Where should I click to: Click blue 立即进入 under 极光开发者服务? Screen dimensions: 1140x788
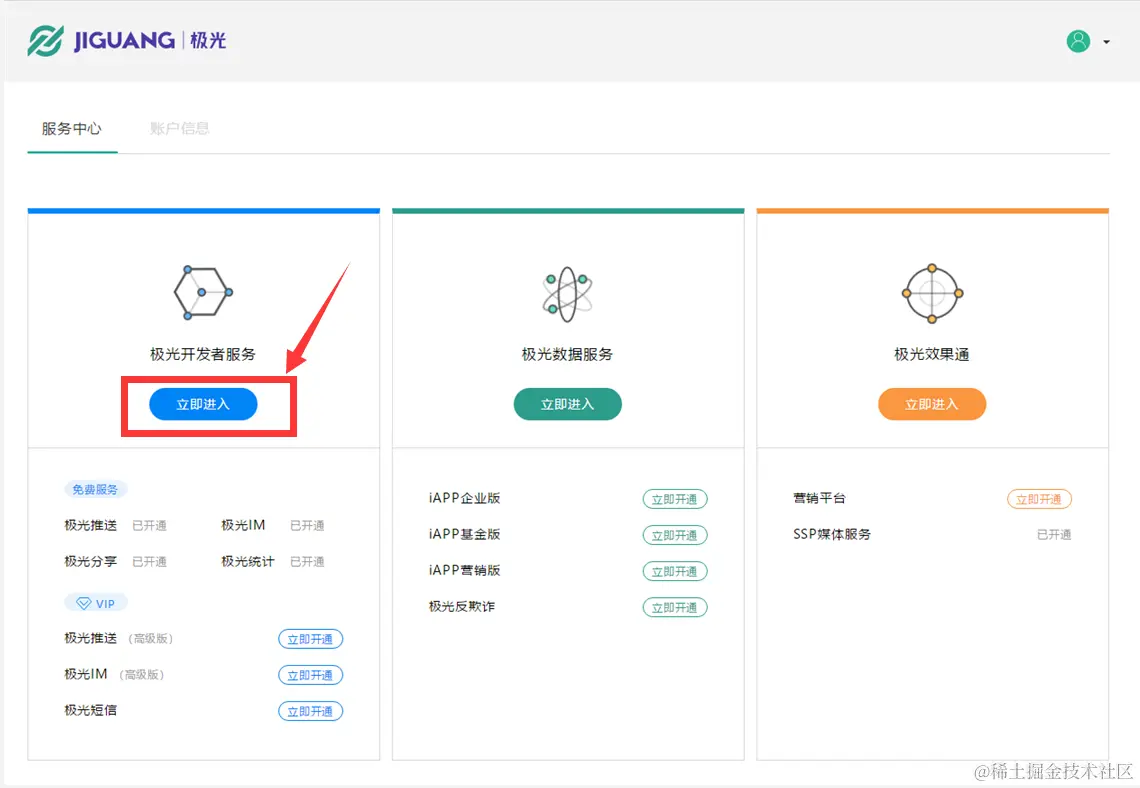(203, 404)
